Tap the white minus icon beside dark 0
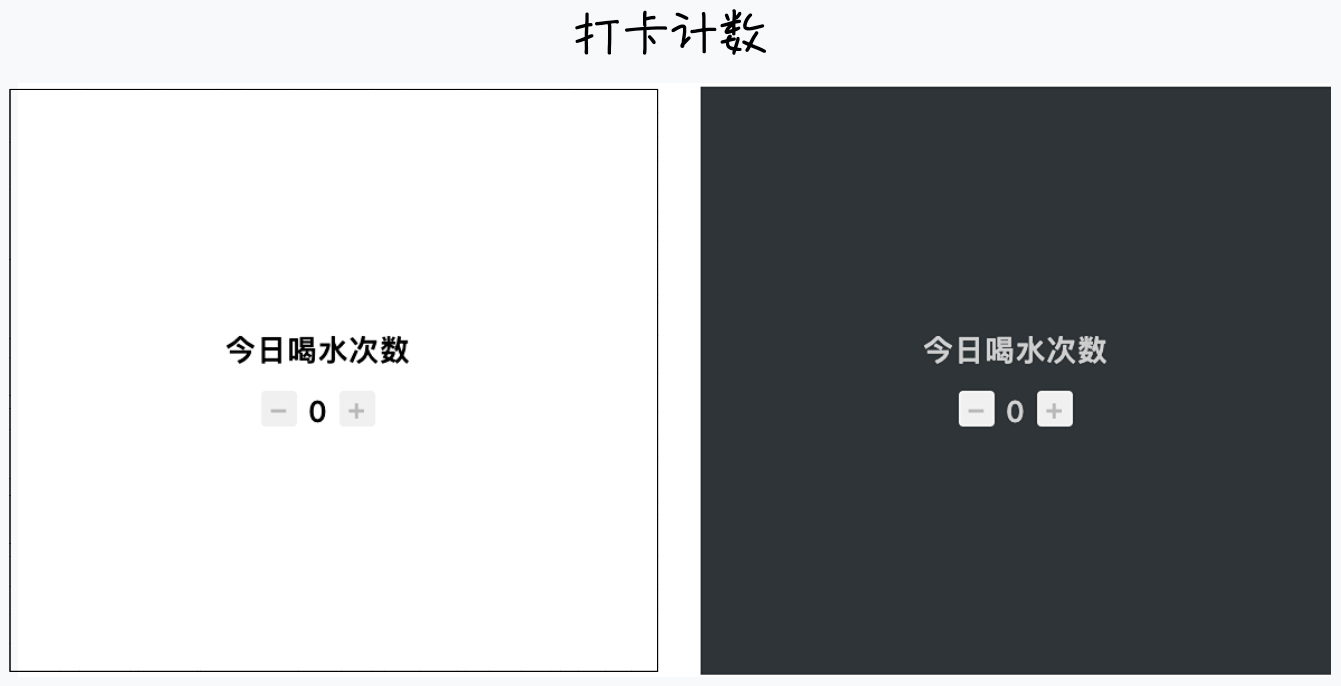1341x686 pixels. coord(977,410)
